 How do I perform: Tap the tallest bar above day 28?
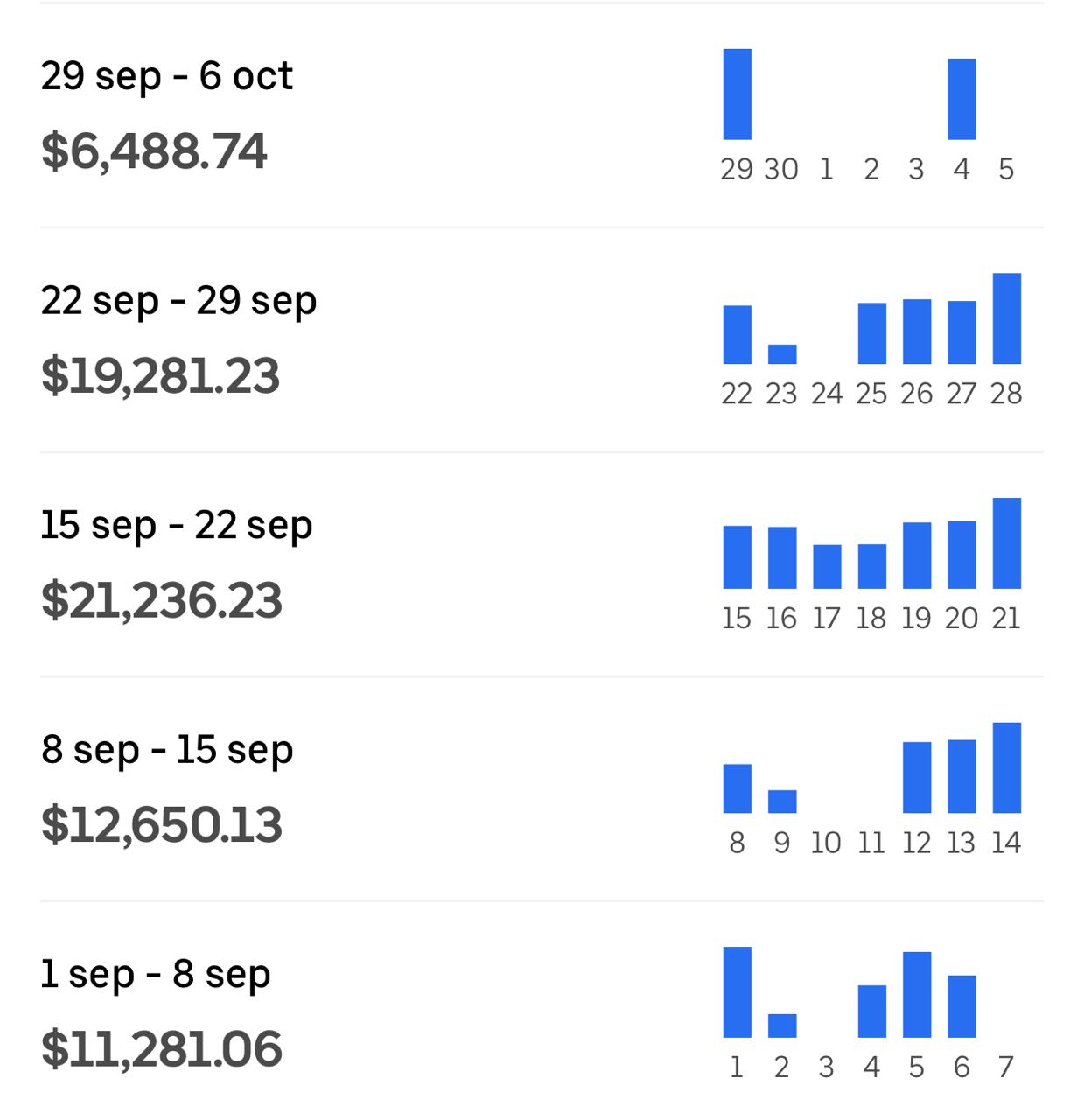(x=1006, y=318)
